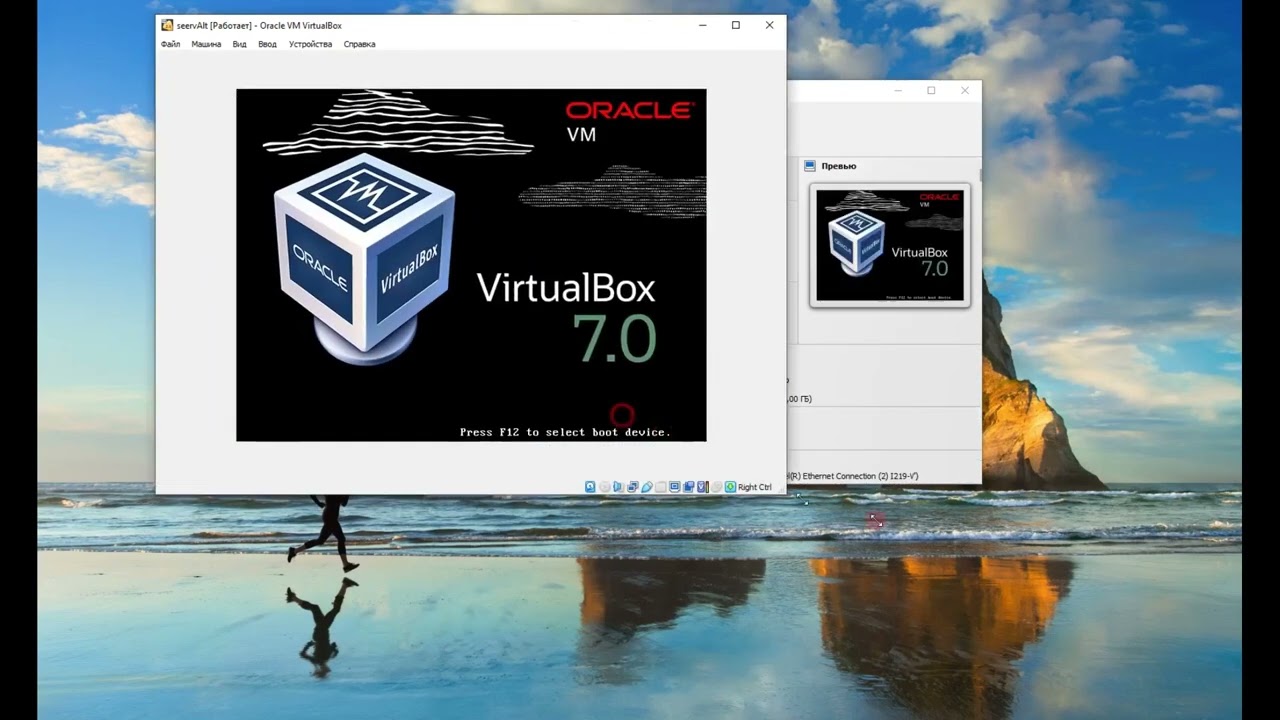Image resolution: width=1280 pixels, height=720 pixels.
Task: Maximize the background VirtualBox Manager window
Action: coord(931,90)
